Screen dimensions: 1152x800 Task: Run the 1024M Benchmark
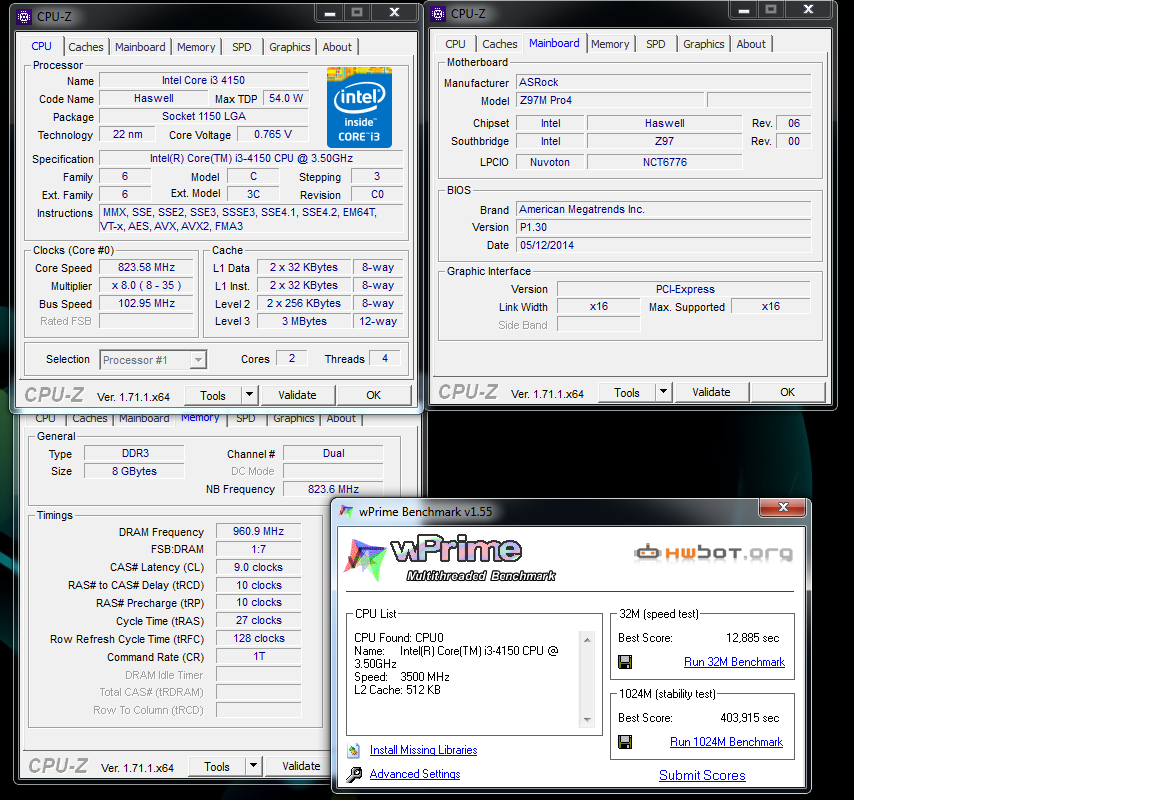click(726, 742)
